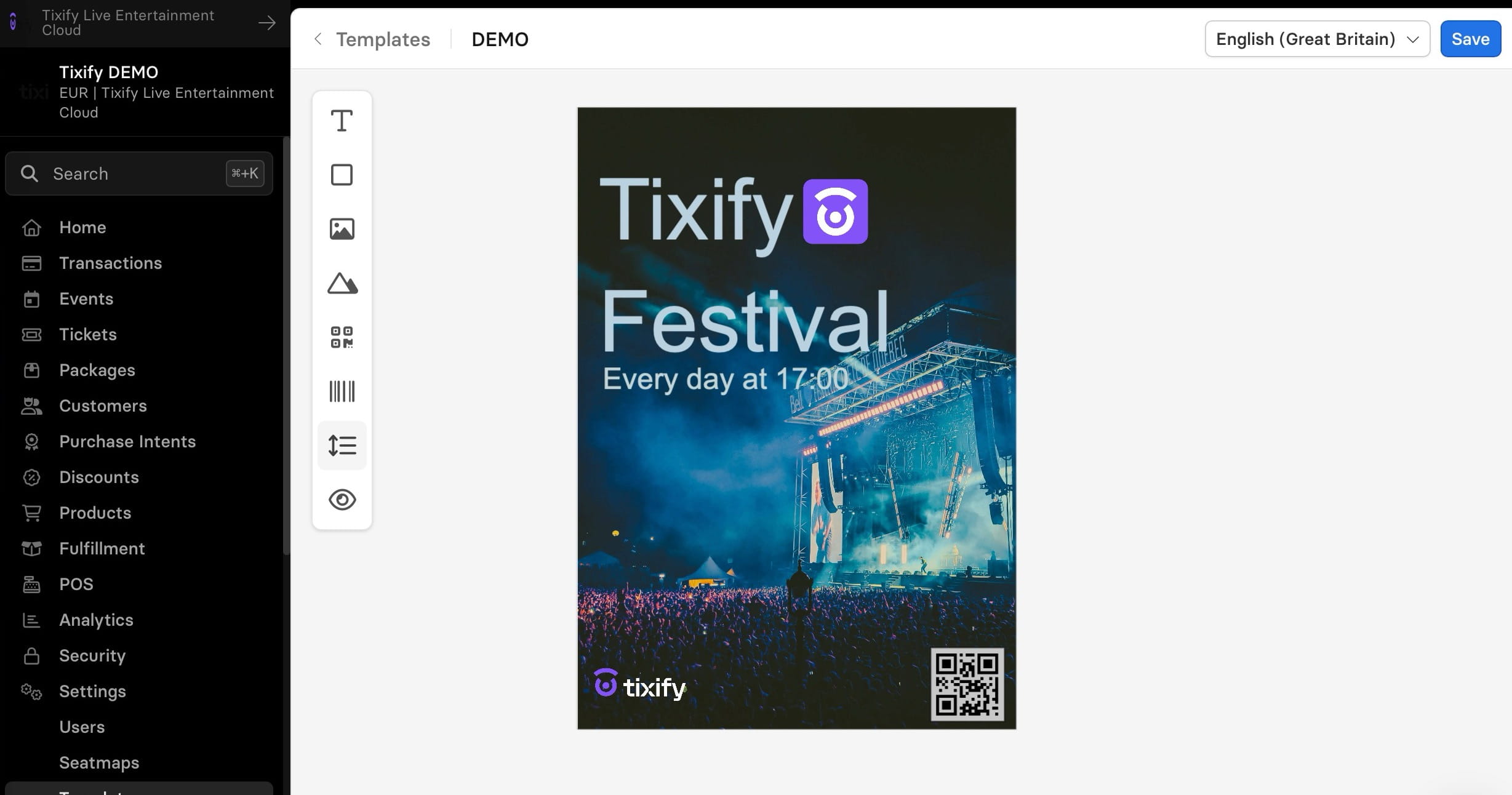Screen dimensions: 1512x795
Task: Open Transactions in the sidebar
Action: (x=111, y=263)
